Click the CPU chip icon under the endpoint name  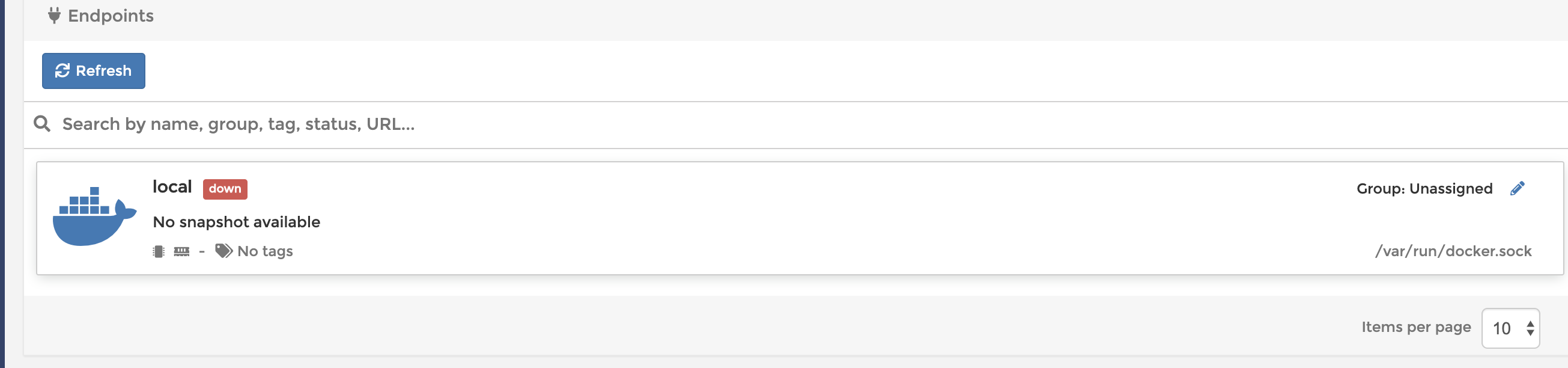pos(157,250)
